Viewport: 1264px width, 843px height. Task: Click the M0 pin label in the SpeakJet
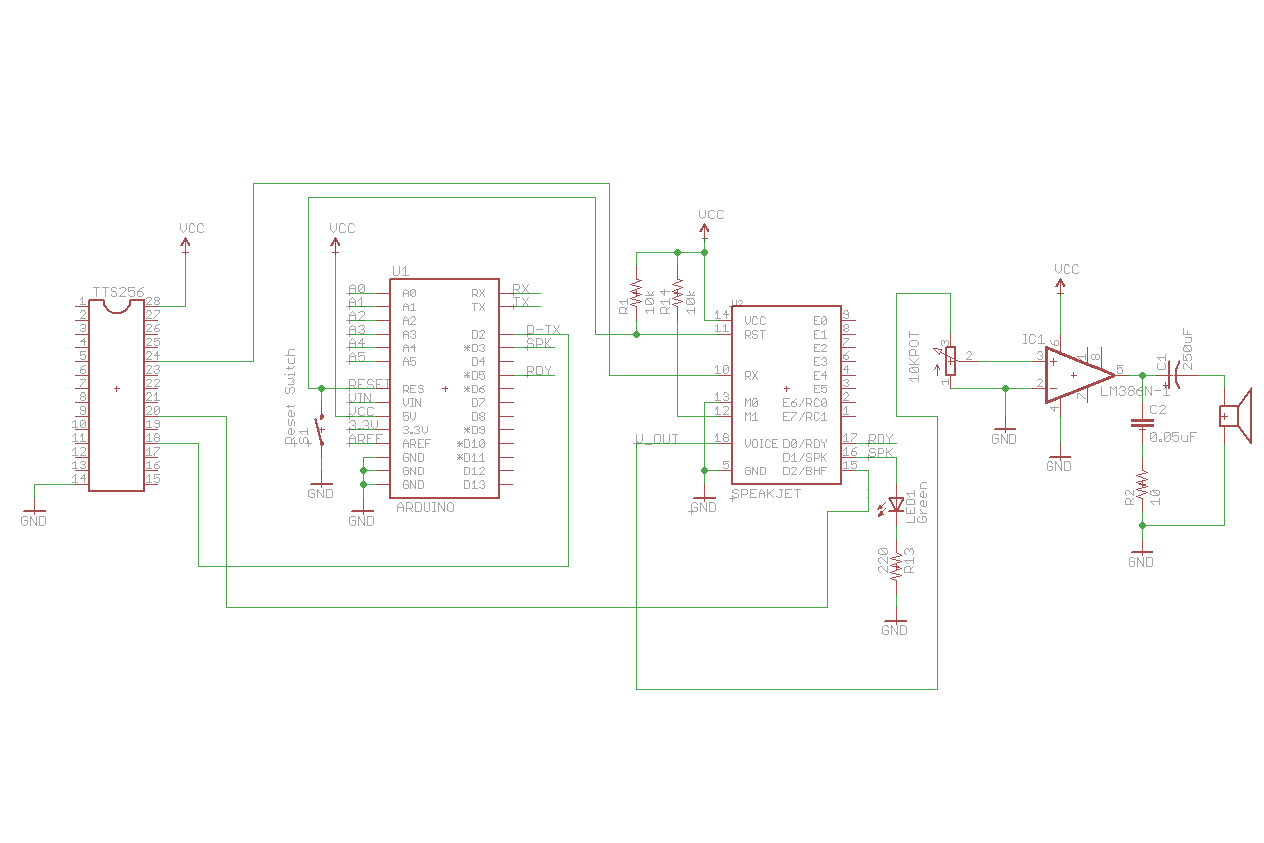pos(751,403)
